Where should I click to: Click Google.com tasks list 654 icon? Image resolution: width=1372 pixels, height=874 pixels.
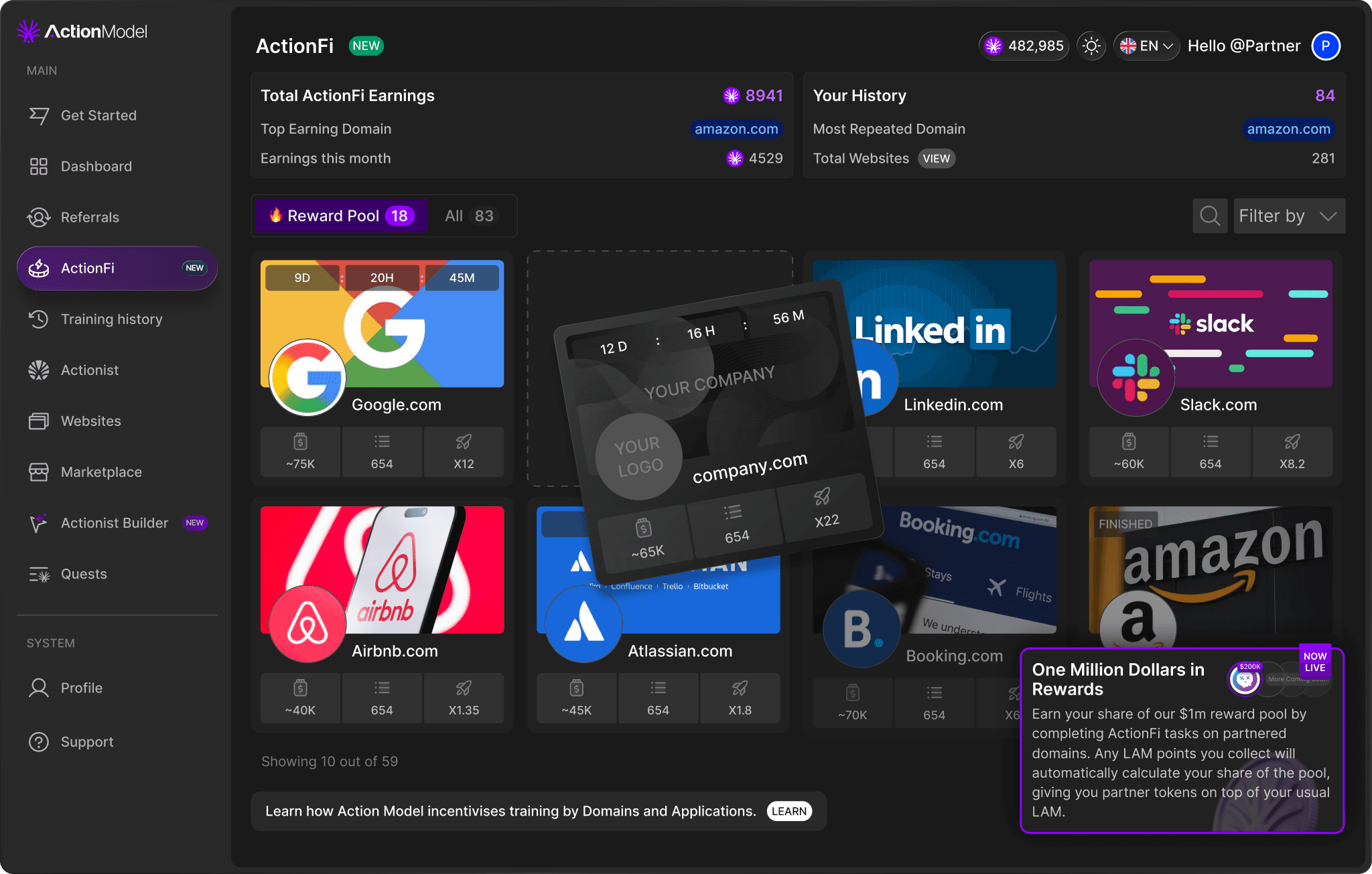coord(382,442)
